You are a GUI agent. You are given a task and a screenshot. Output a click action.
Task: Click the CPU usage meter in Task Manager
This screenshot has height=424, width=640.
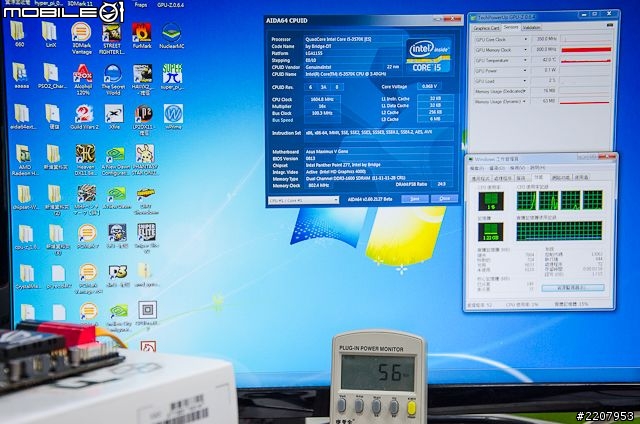click(x=491, y=201)
